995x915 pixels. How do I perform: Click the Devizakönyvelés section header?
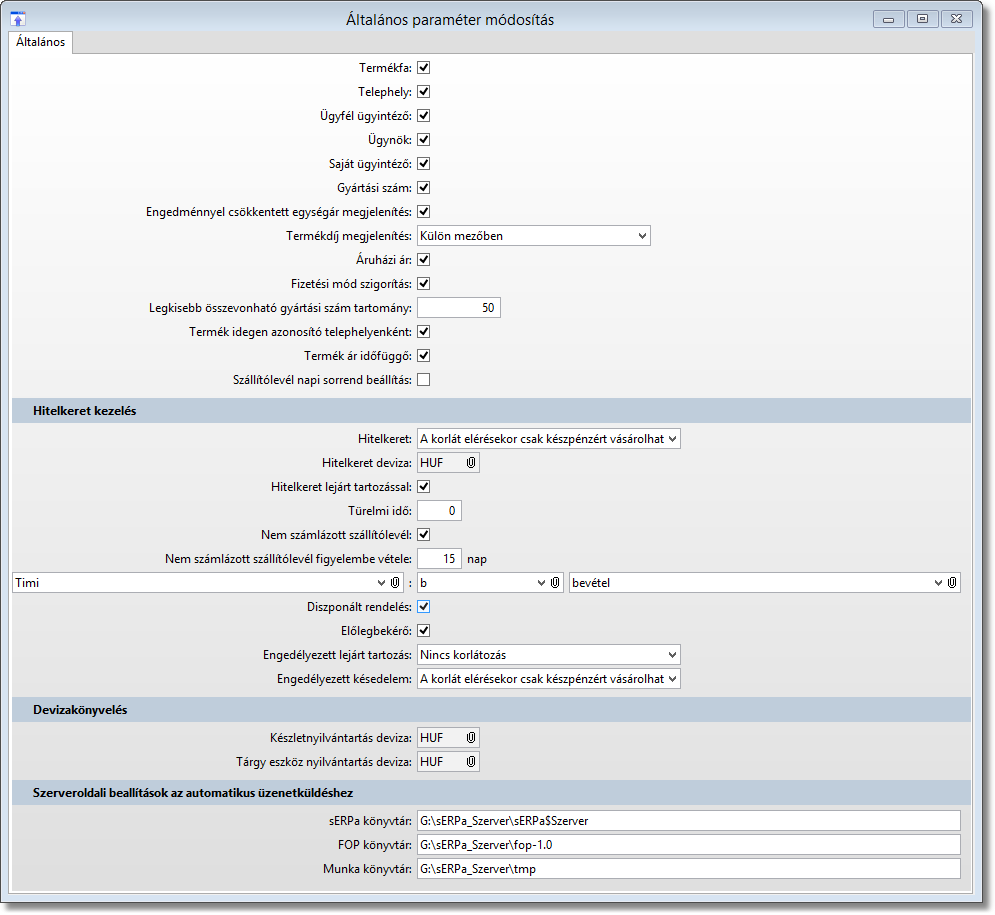(x=491, y=709)
